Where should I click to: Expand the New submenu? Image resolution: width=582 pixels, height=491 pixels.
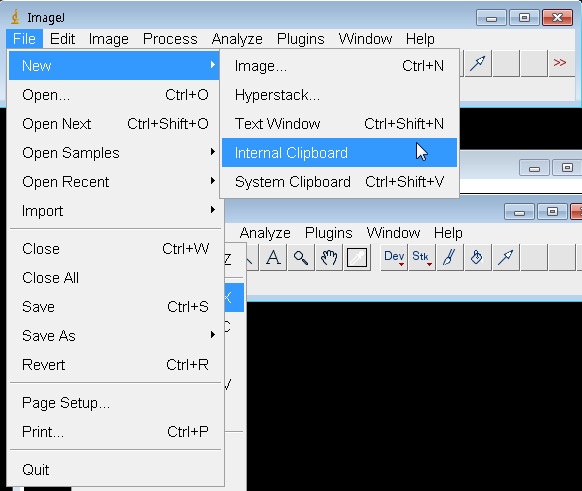pyautogui.click(x=114, y=66)
